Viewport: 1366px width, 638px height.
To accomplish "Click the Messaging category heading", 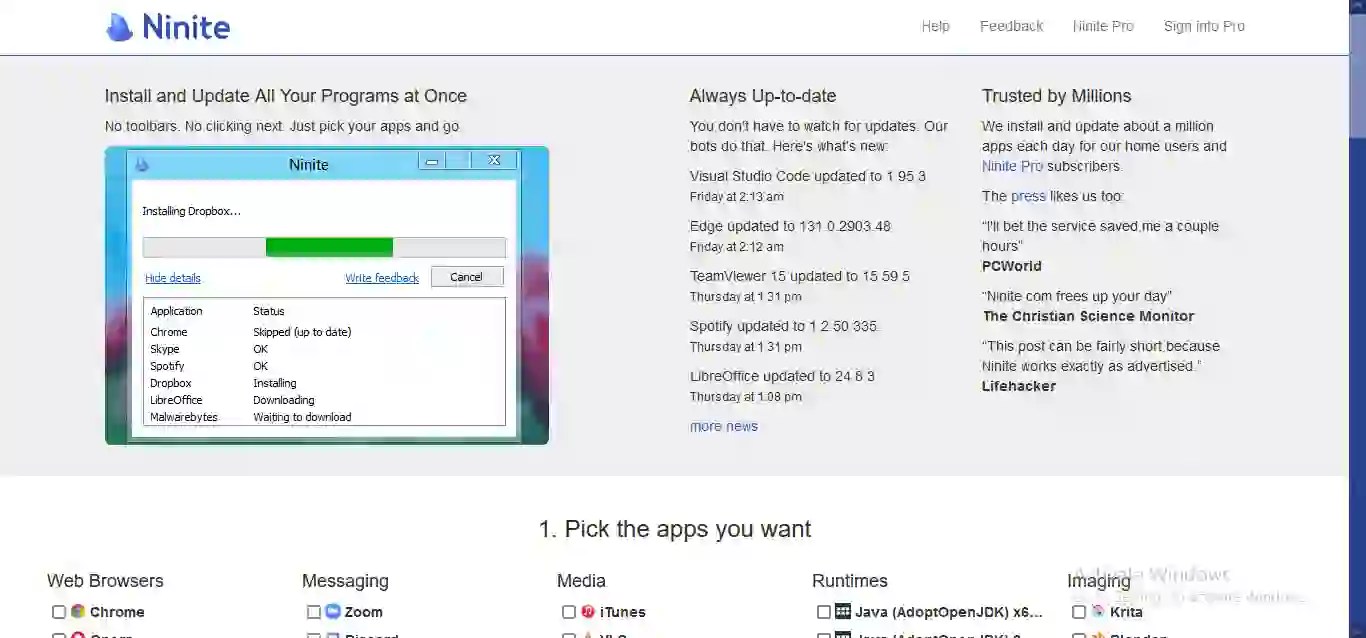I will pyautogui.click(x=345, y=581).
